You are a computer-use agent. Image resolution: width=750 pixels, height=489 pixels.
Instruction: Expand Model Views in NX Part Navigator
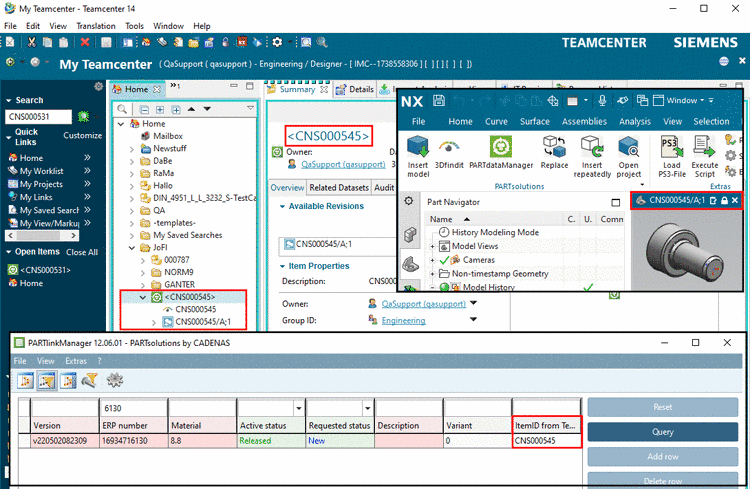click(x=433, y=246)
